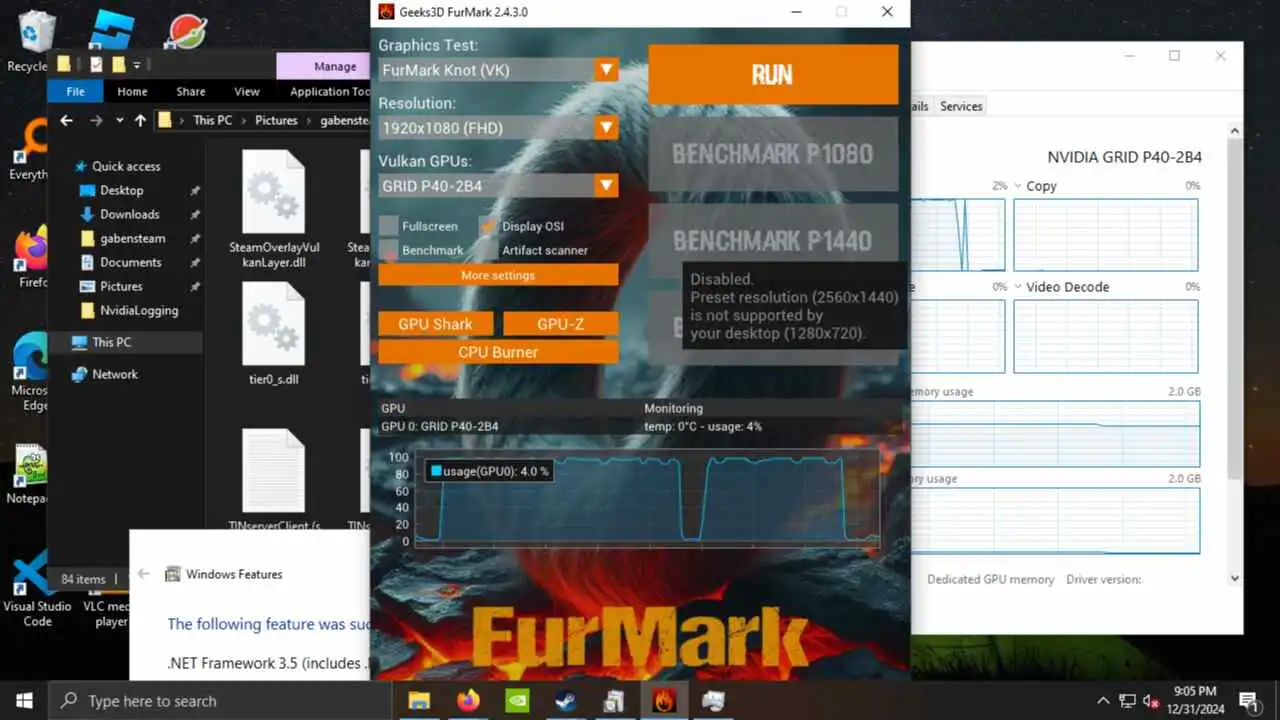Image resolution: width=1280 pixels, height=720 pixels.
Task: Click back arrow in Windows Features dialog
Action: click(143, 574)
